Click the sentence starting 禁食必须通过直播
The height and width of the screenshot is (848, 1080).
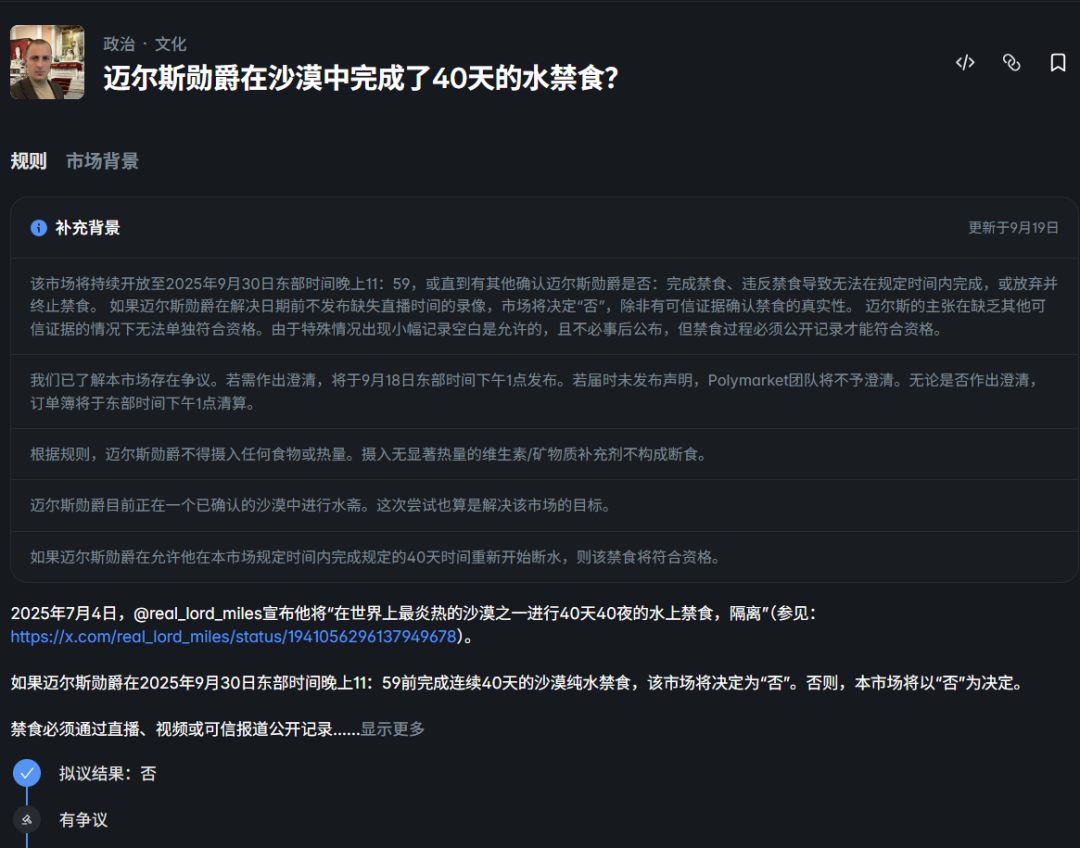pyautogui.click(x=185, y=729)
